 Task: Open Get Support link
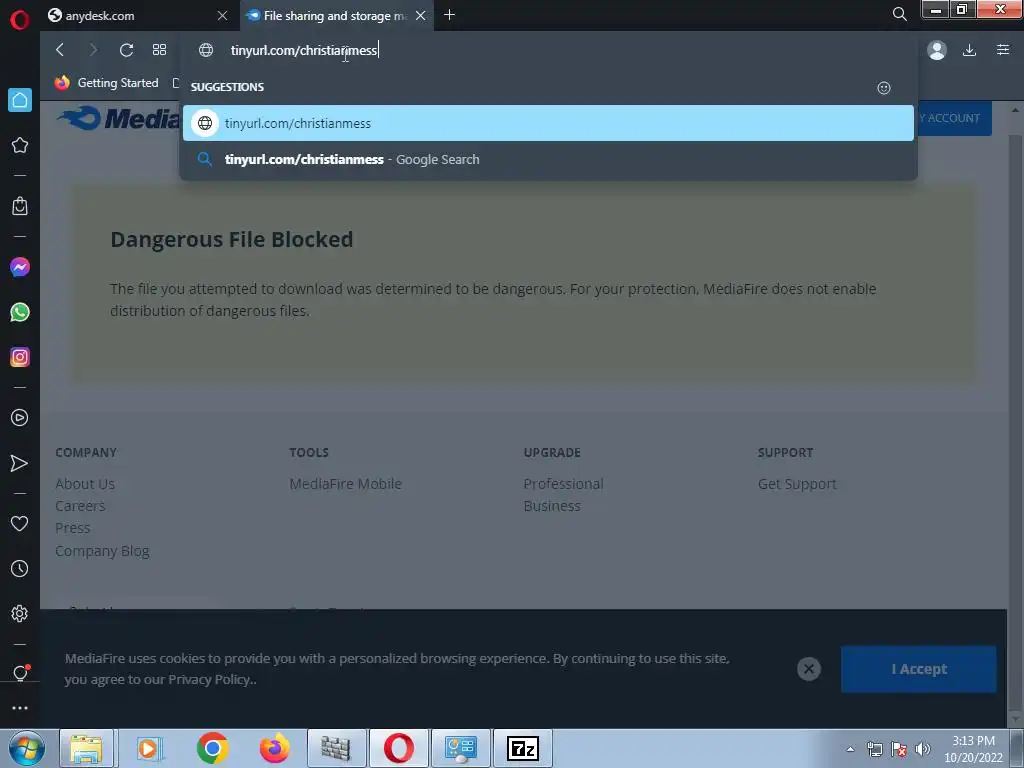(x=797, y=484)
